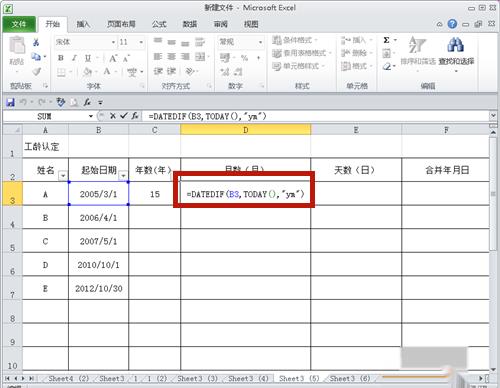Click the Sort and Filter icon

tap(417, 45)
